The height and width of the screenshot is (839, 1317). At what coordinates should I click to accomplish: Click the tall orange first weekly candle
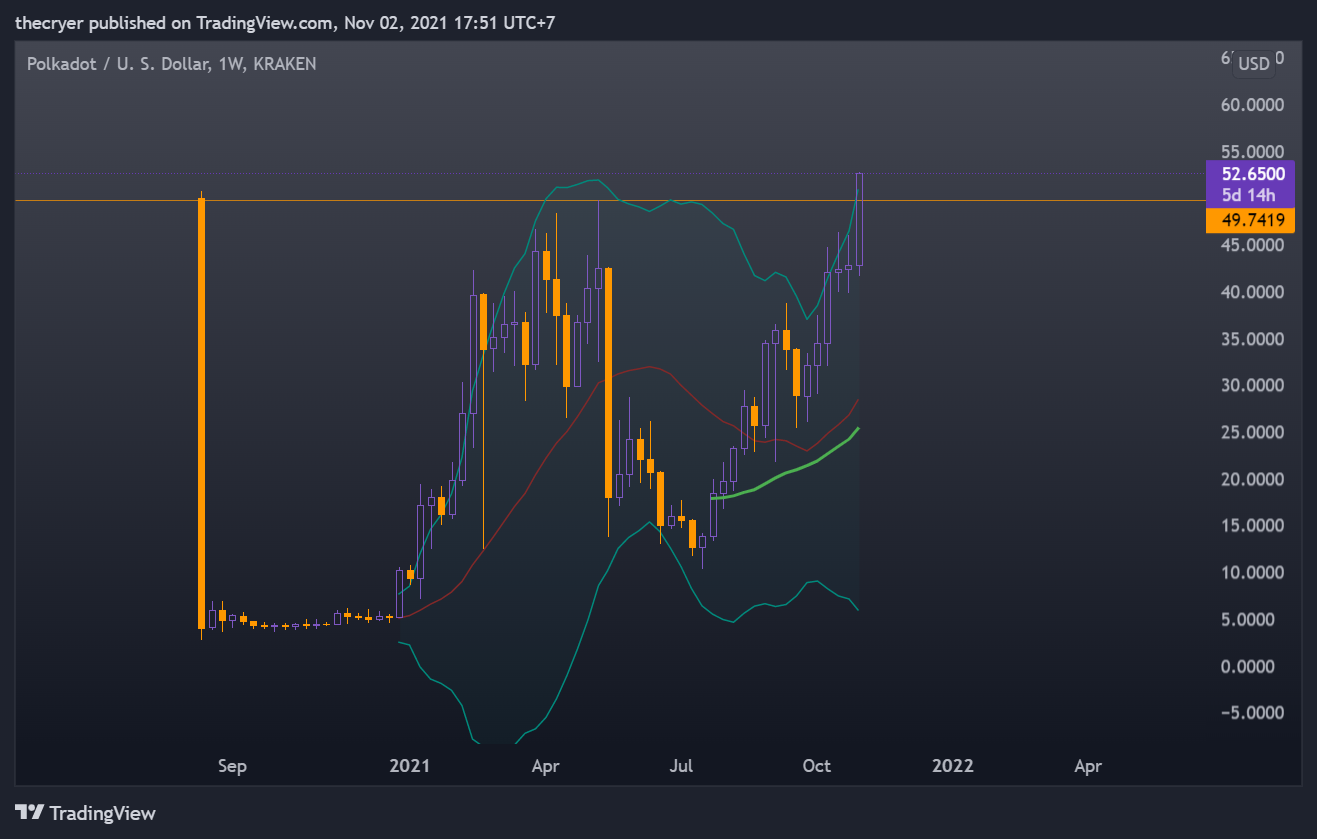(202, 413)
